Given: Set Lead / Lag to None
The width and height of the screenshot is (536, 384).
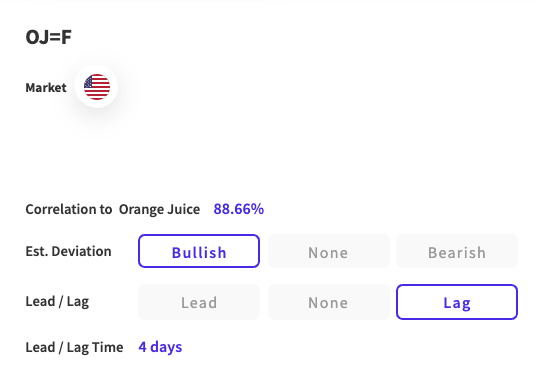Looking at the screenshot, I should (329, 302).
